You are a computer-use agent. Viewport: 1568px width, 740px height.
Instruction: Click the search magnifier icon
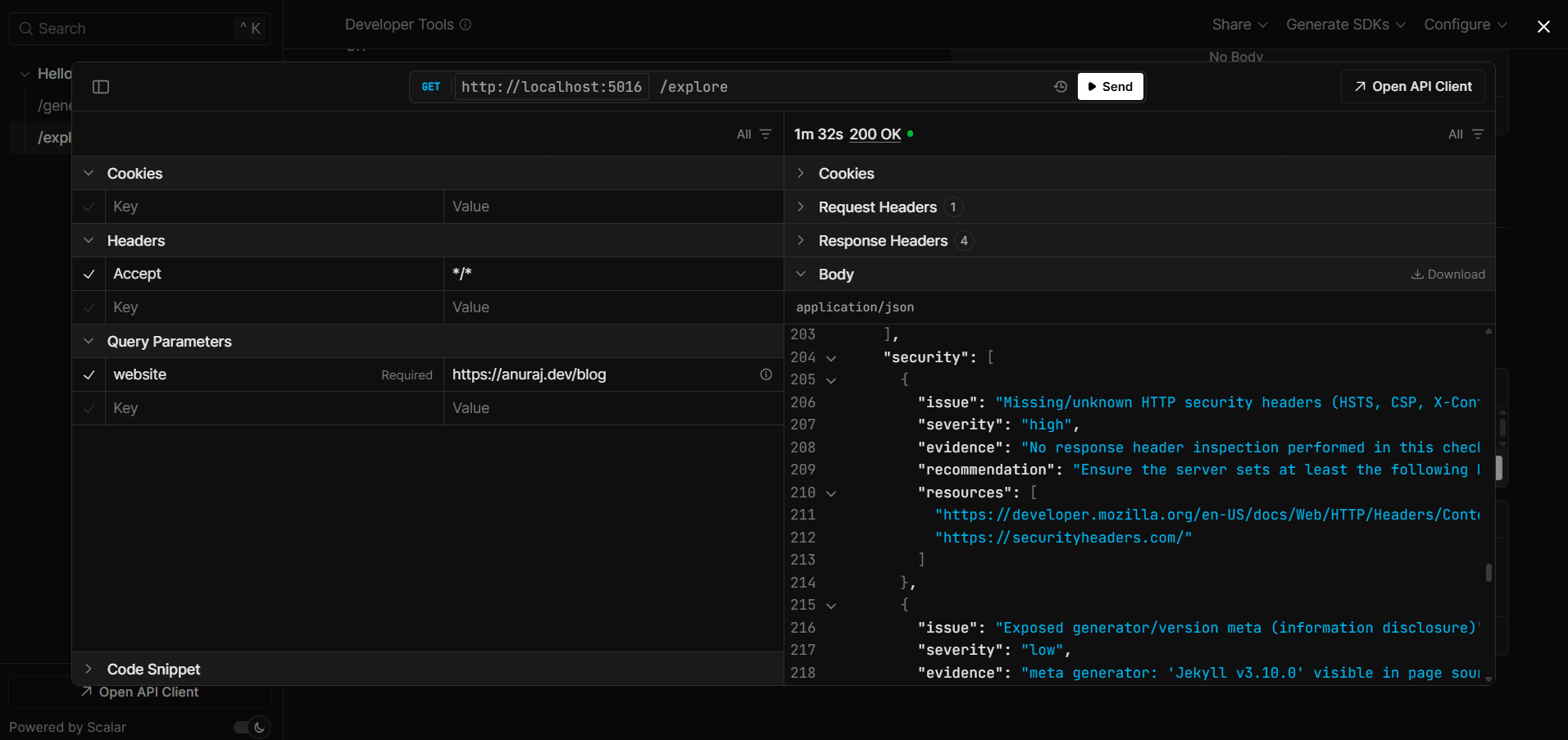[x=26, y=28]
